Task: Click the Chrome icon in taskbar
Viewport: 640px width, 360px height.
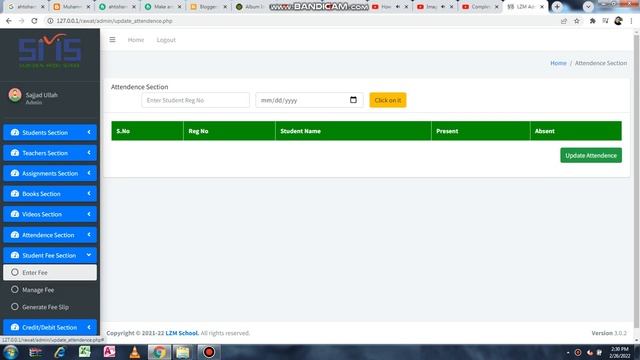Action: (159, 352)
